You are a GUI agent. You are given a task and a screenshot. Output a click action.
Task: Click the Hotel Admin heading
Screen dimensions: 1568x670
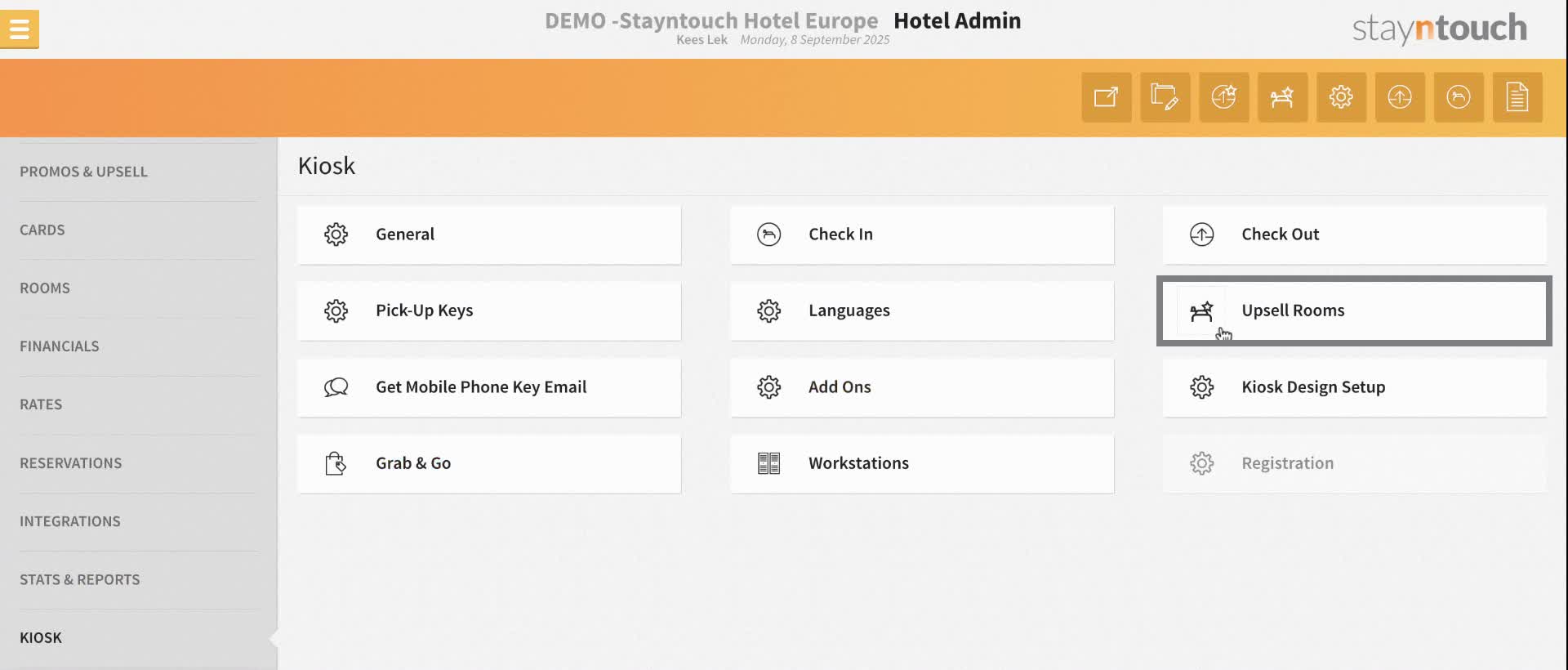(957, 20)
